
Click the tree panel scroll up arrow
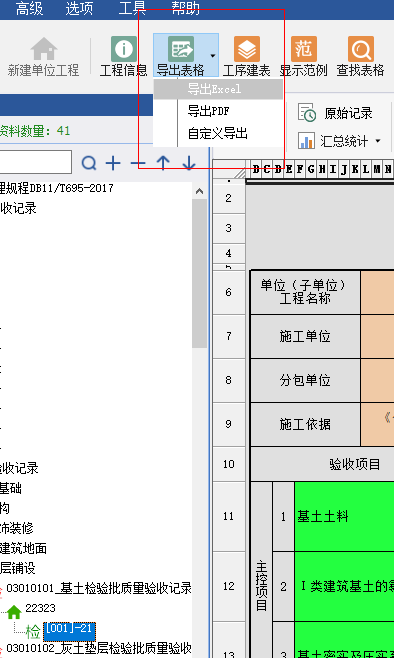click(x=200, y=191)
